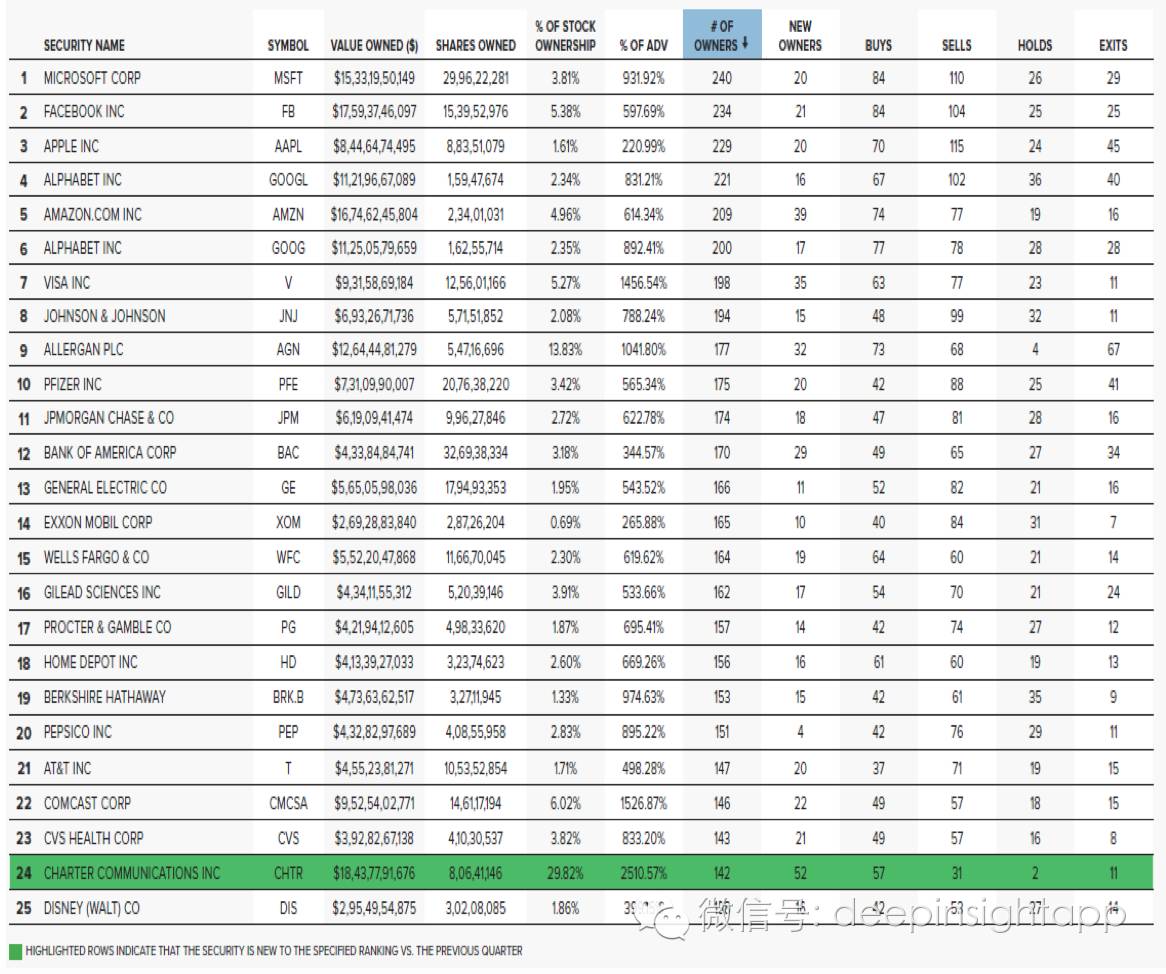This screenshot has height=974, width=1166.
Task: Click the Symbol column header
Action: tap(288, 46)
